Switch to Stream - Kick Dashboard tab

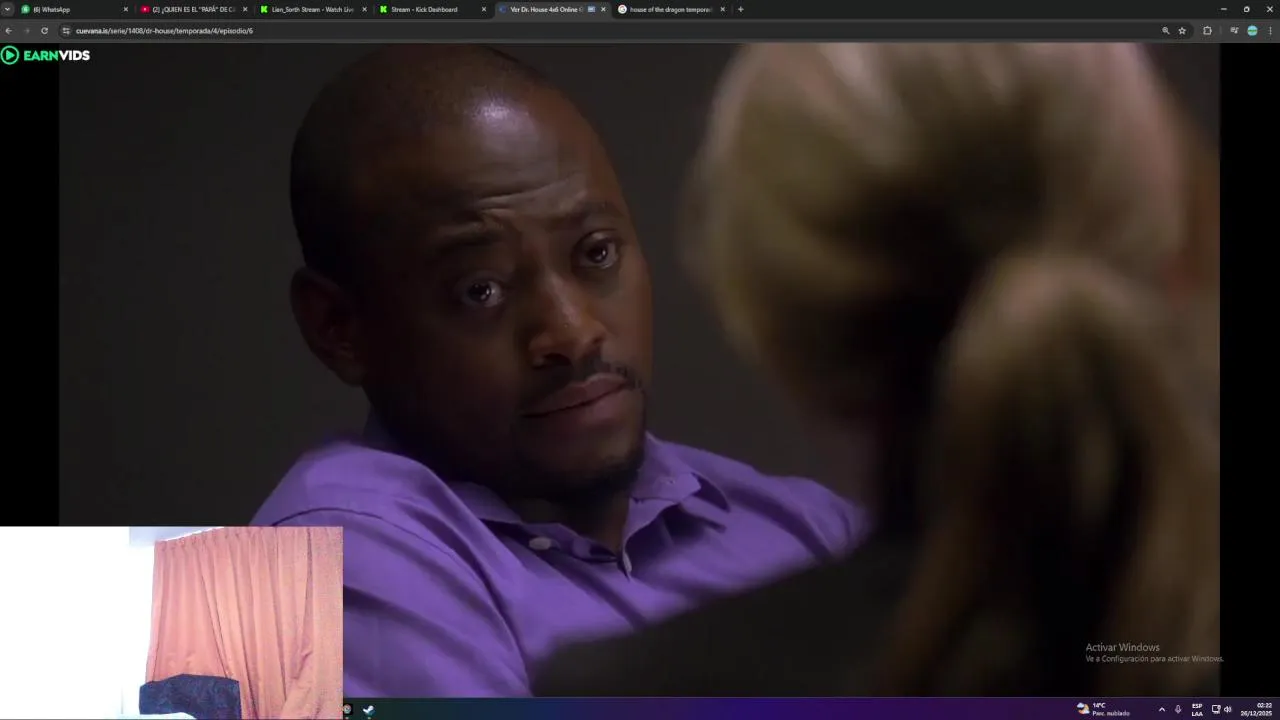click(x=431, y=9)
